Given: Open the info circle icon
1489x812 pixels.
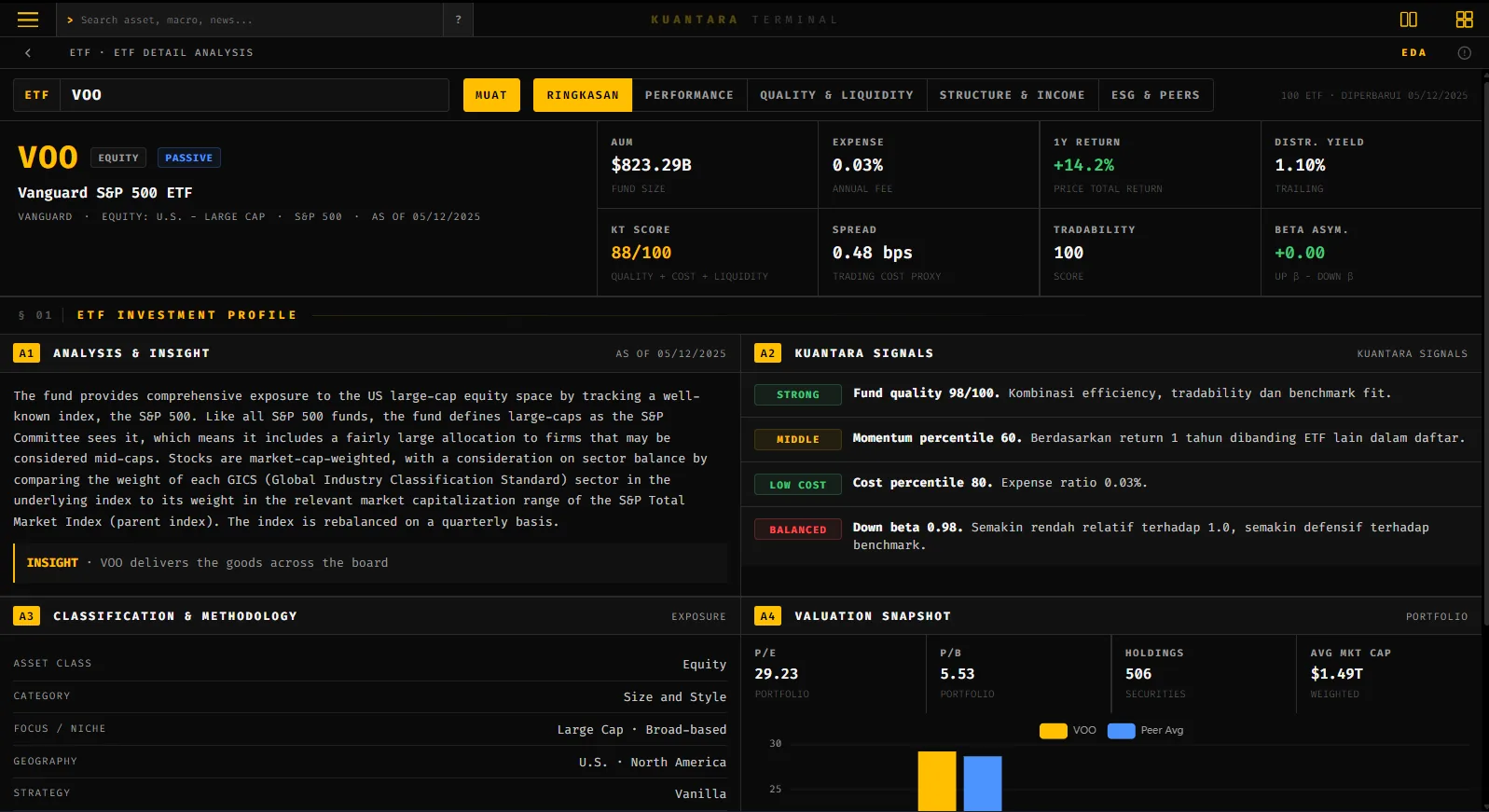Looking at the screenshot, I should click(1464, 53).
